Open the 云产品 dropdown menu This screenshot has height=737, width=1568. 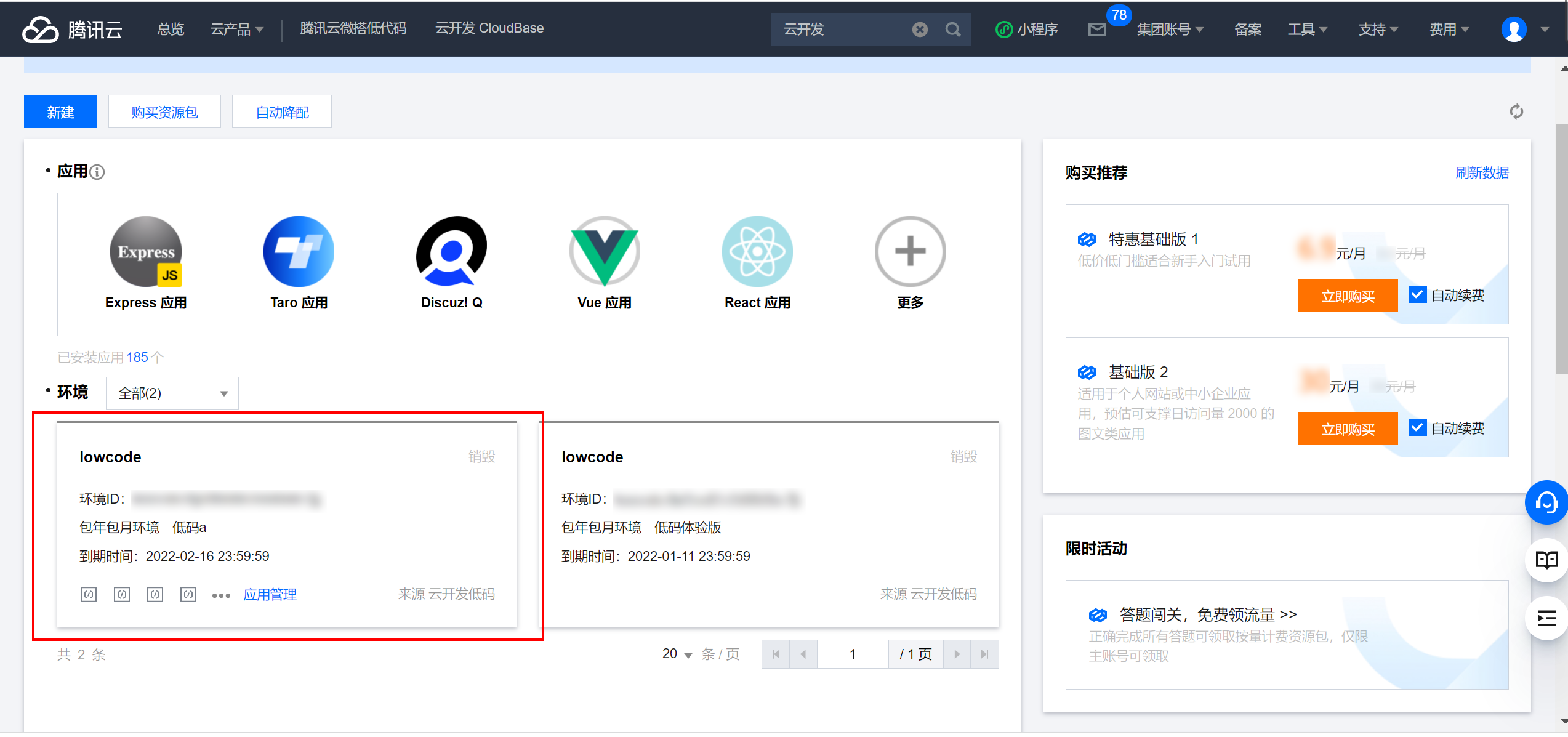(x=237, y=29)
